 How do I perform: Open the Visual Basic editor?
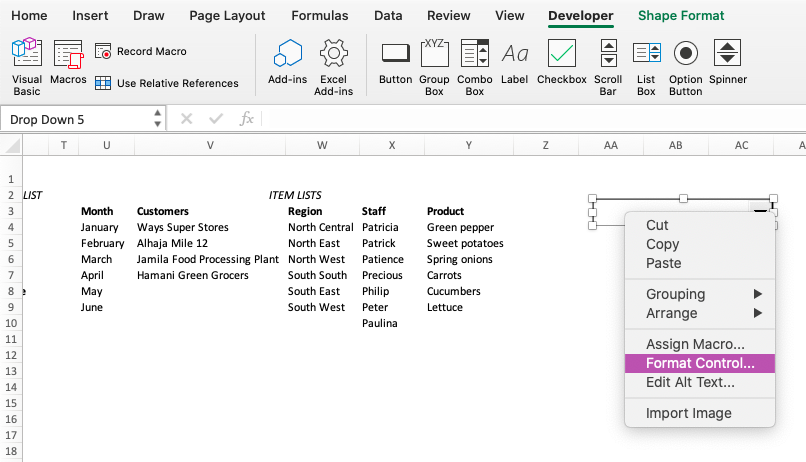point(27,67)
